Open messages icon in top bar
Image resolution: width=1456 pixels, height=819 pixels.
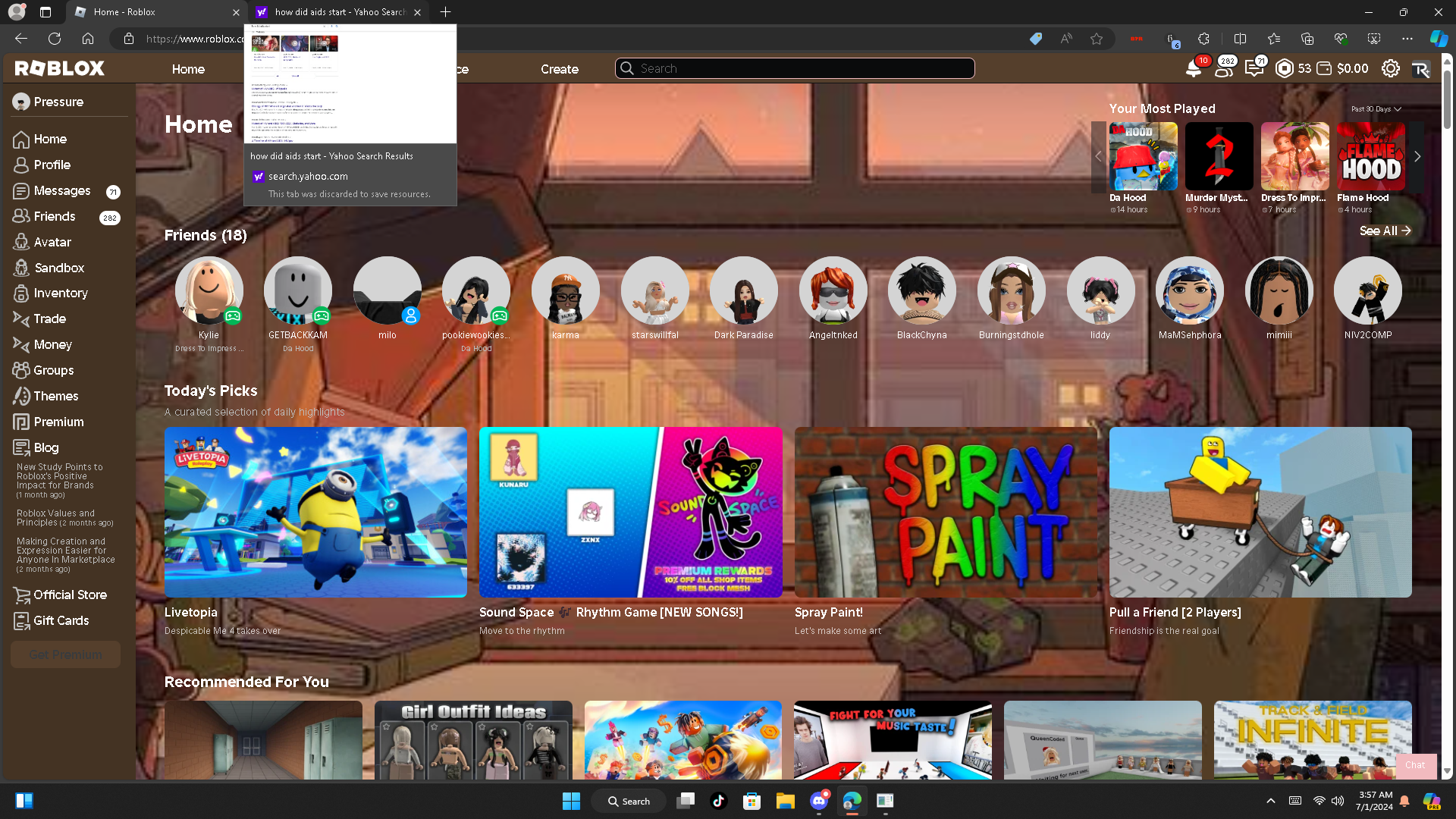click(1254, 68)
